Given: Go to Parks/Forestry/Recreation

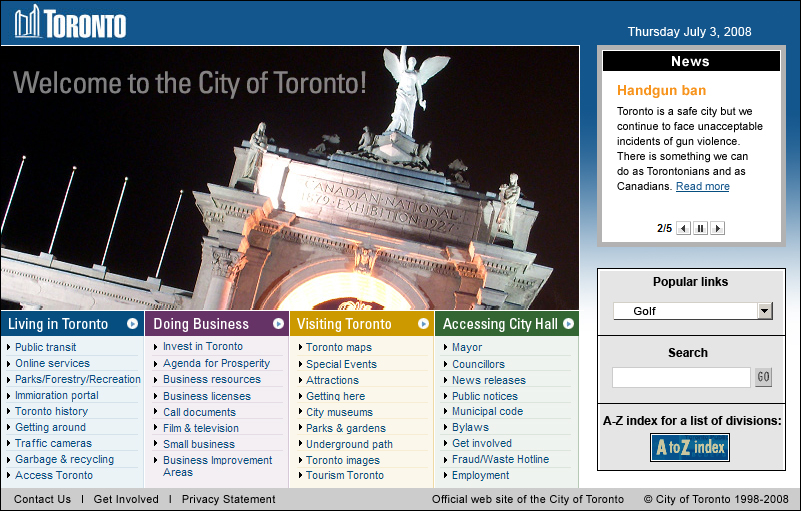Looking at the screenshot, I should (78, 379).
